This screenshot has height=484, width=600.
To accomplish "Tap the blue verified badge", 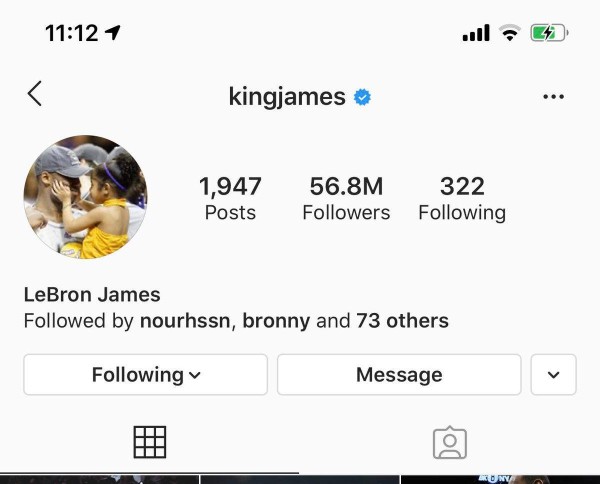I will [x=363, y=97].
